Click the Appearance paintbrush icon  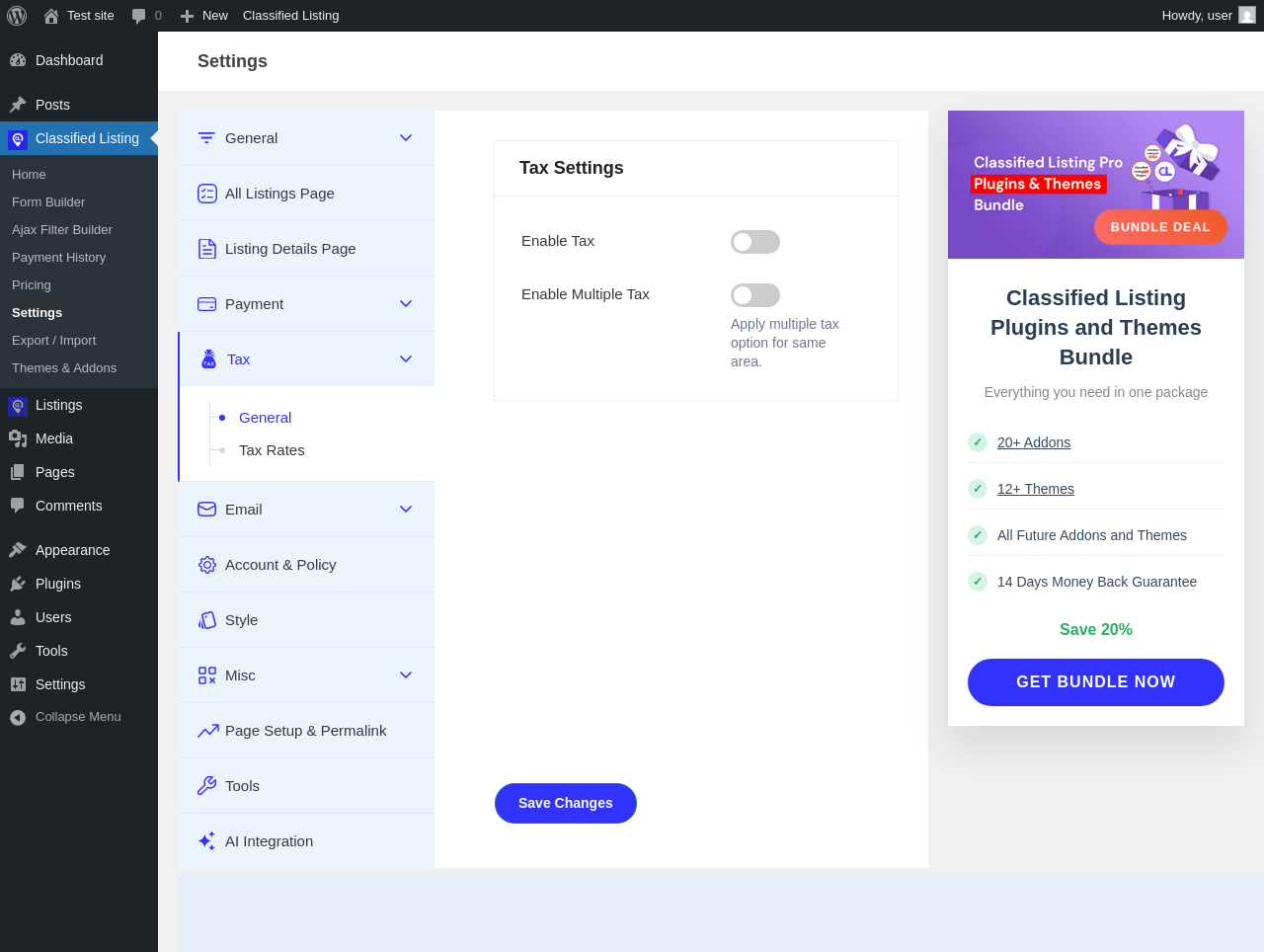18,550
